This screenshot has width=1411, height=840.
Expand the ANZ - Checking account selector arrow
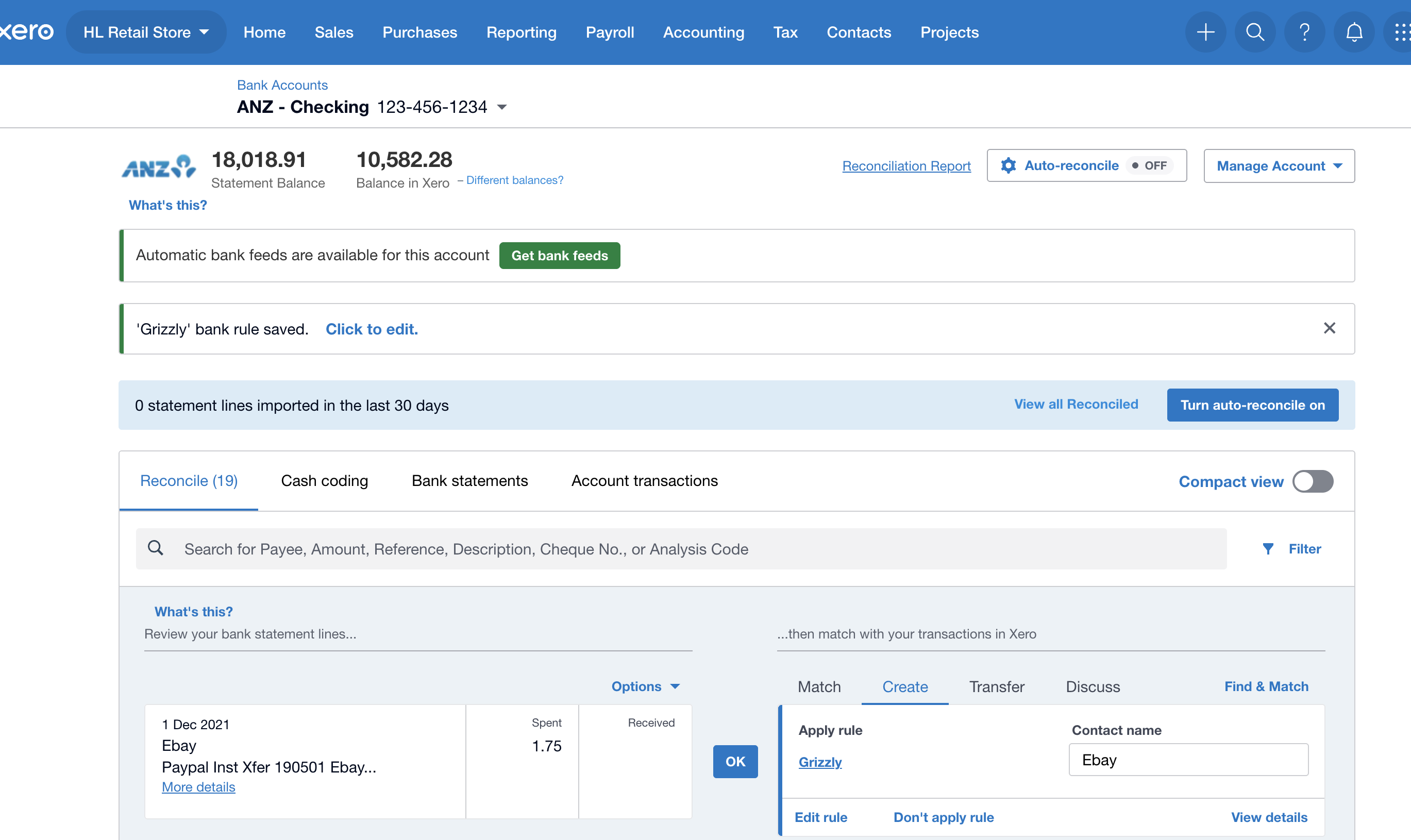(502, 107)
